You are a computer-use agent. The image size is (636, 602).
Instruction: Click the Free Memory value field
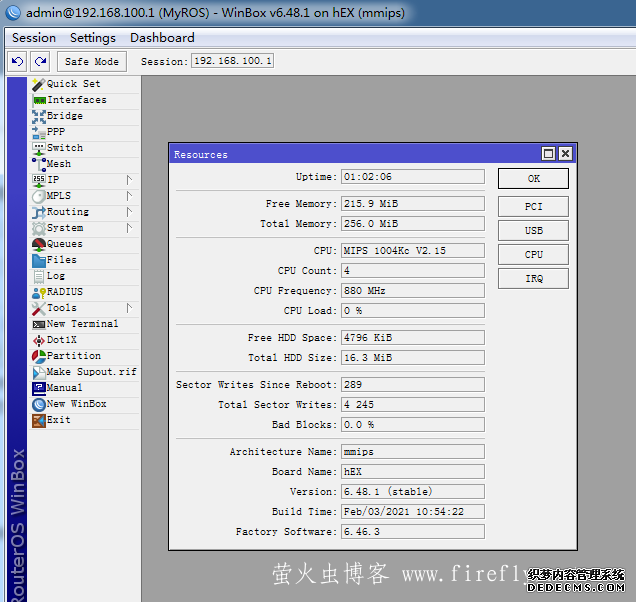point(413,204)
